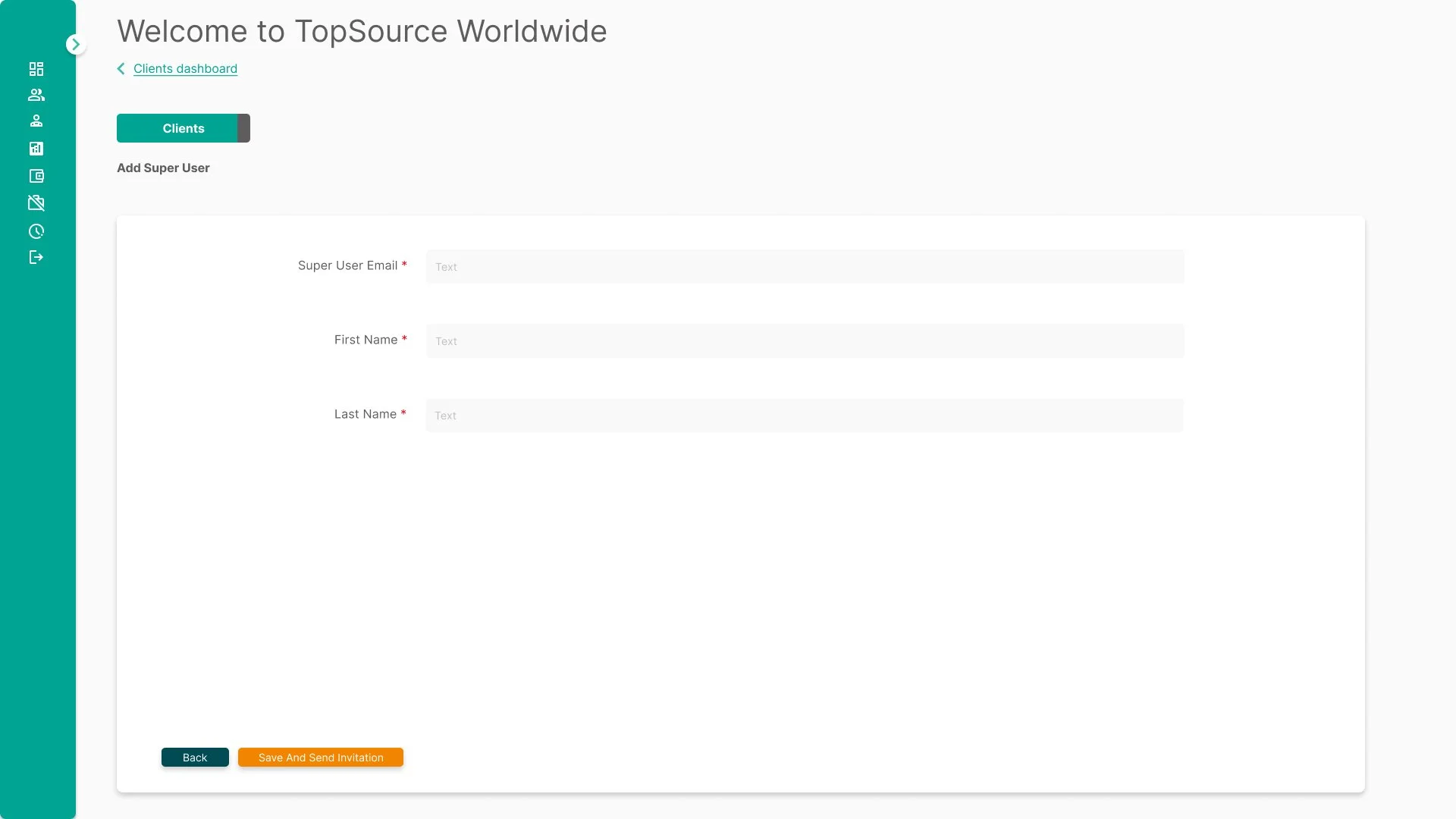1456x819 pixels.
Task: Click Save And Send Invitation
Action: point(320,757)
